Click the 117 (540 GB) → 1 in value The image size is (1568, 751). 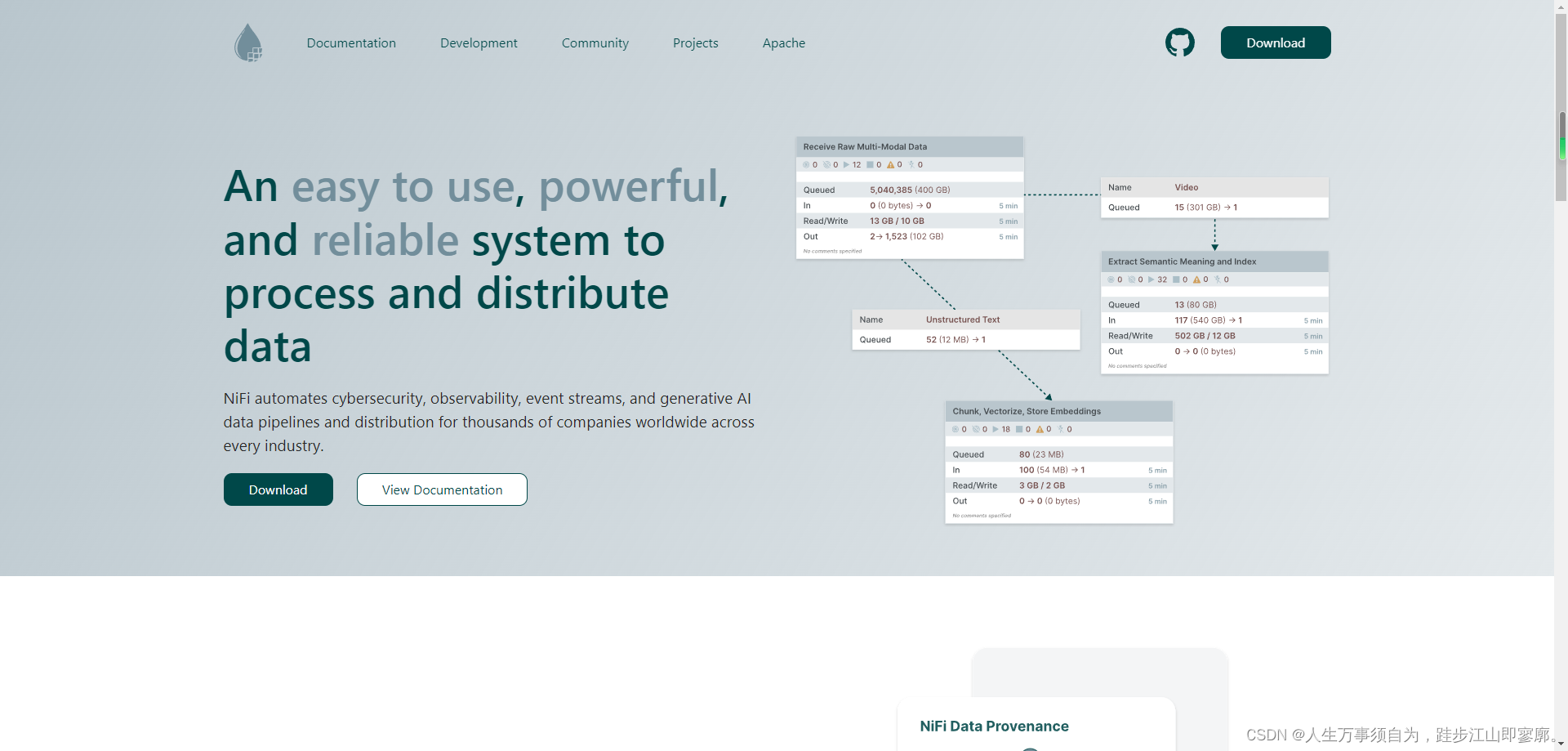coord(1208,320)
